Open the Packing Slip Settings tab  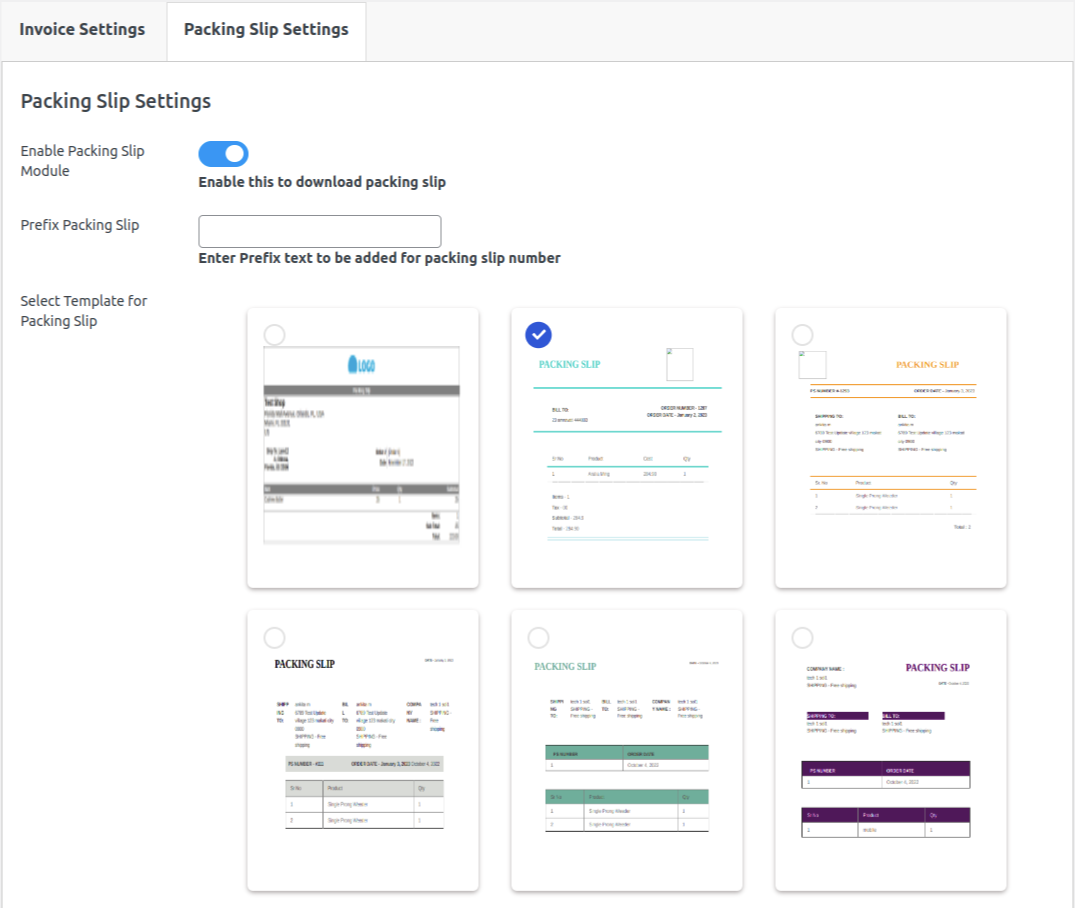(x=266, y=29)
